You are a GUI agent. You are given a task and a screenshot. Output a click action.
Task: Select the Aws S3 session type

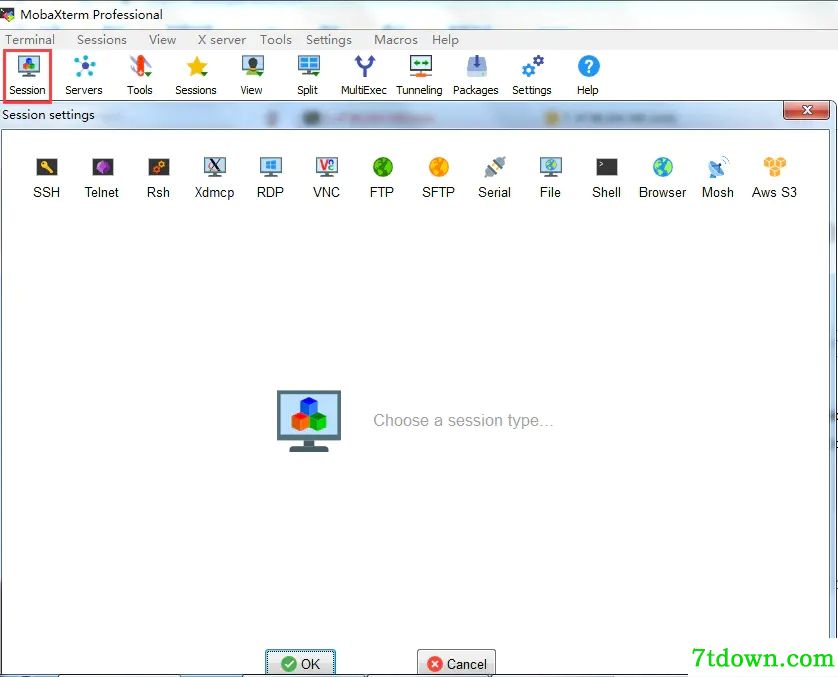point(774,178)
